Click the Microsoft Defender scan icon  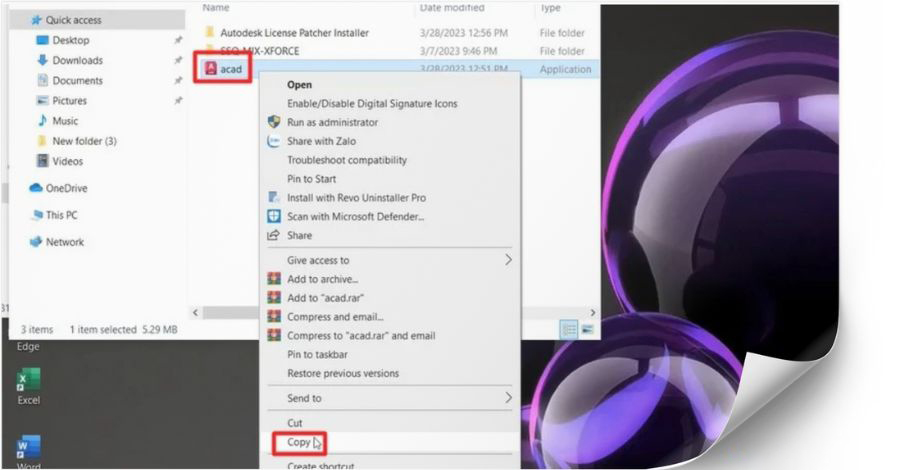[x=274, y=216]
